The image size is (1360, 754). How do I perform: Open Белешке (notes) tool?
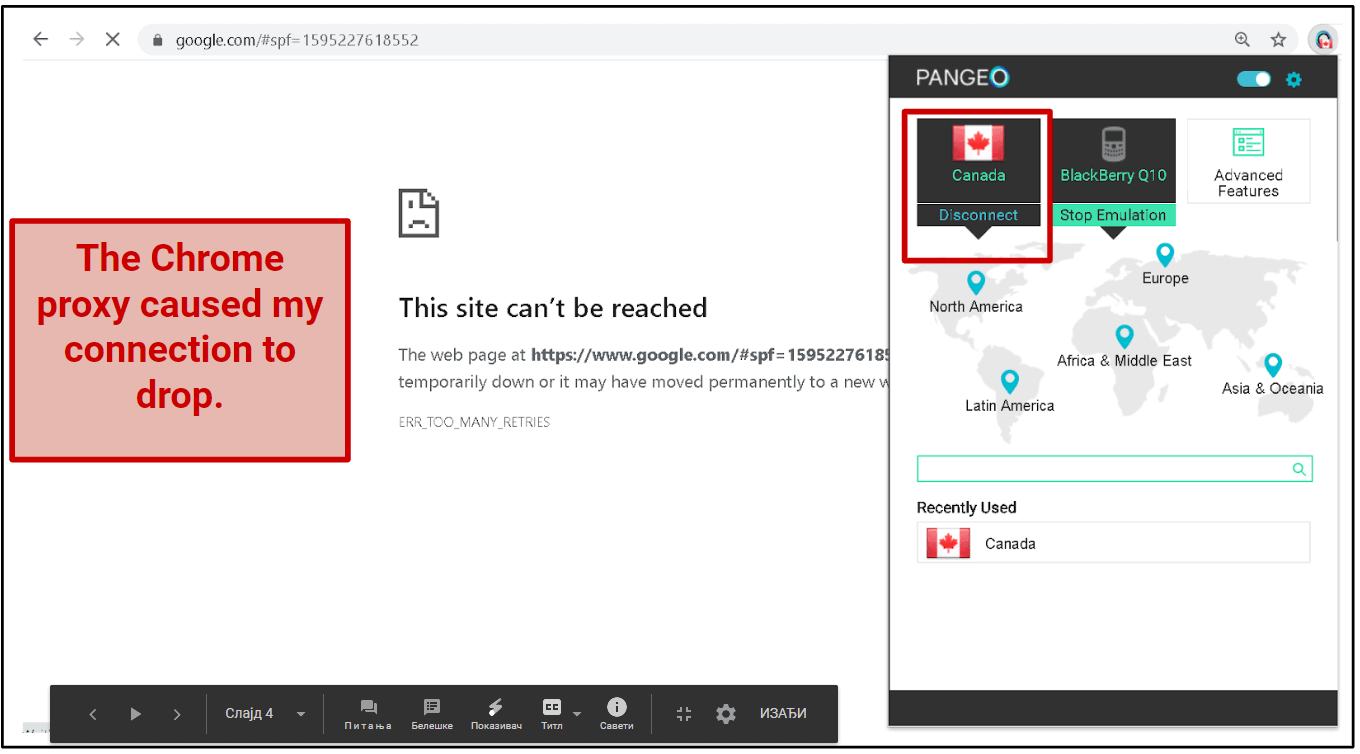click(432, 714)
